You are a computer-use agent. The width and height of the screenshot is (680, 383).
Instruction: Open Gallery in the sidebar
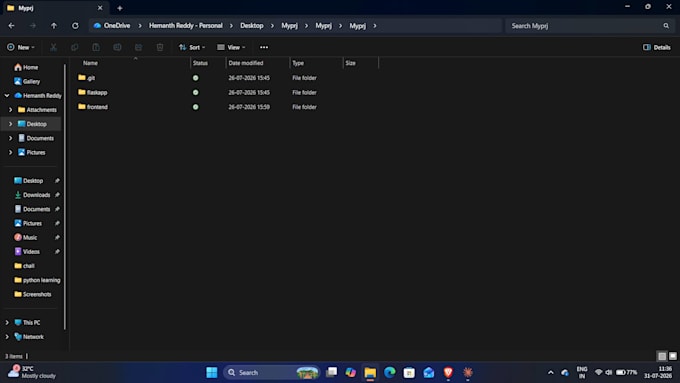(27, 81)
